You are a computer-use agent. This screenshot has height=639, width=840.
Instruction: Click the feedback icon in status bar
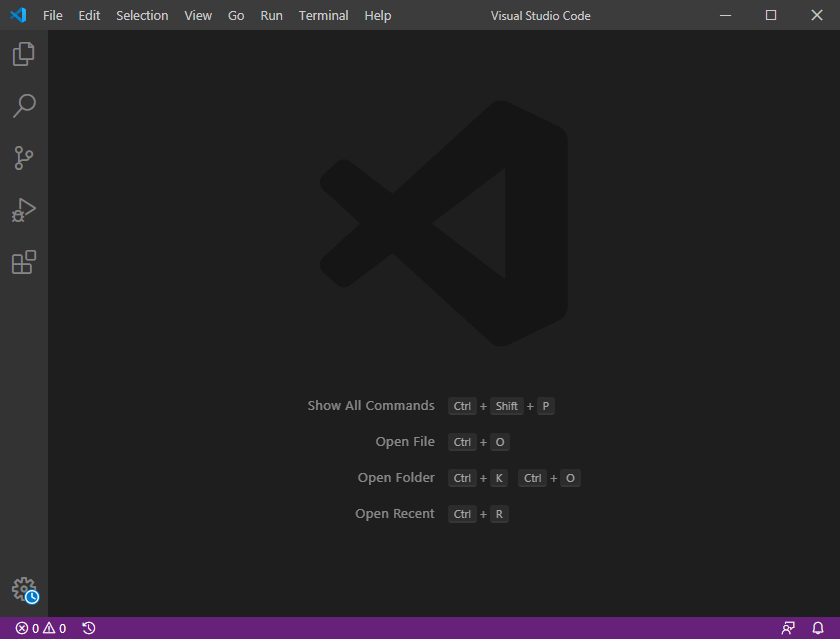tap(789, 627)
